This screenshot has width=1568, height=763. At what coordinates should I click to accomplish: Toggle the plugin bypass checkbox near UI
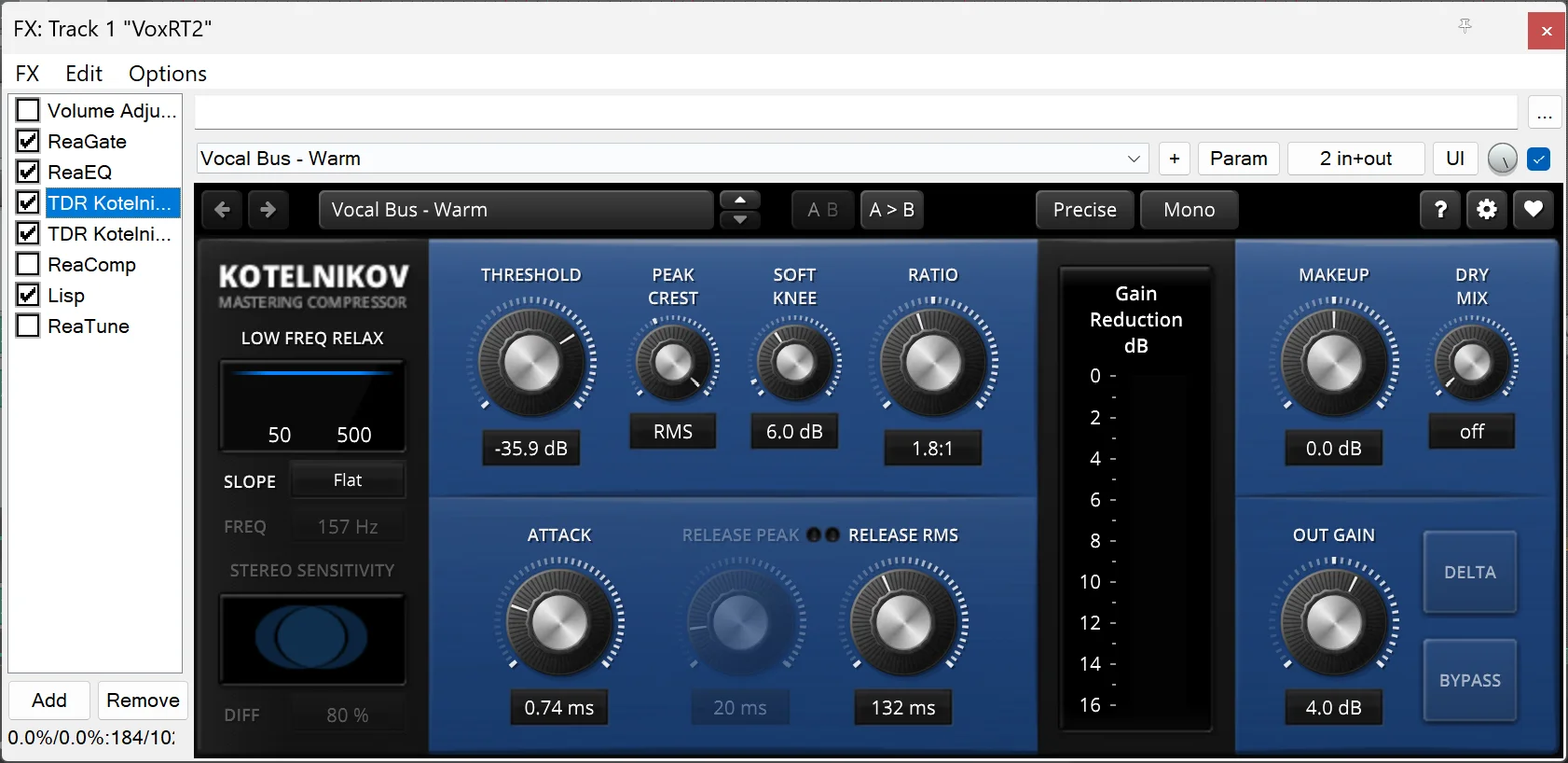pyautogui.click(x=1539, y=160)
